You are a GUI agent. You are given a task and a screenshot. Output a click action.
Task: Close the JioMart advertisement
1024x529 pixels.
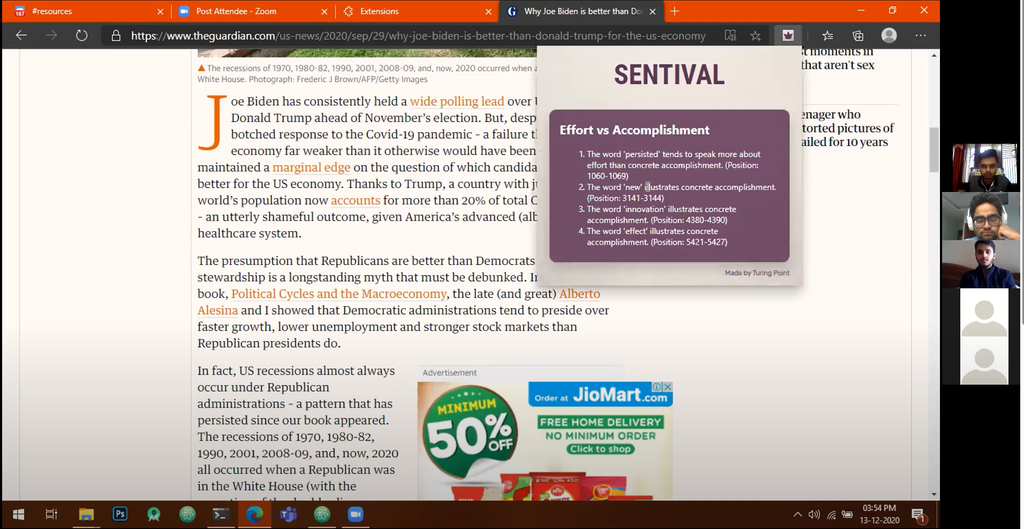(667, 387)
